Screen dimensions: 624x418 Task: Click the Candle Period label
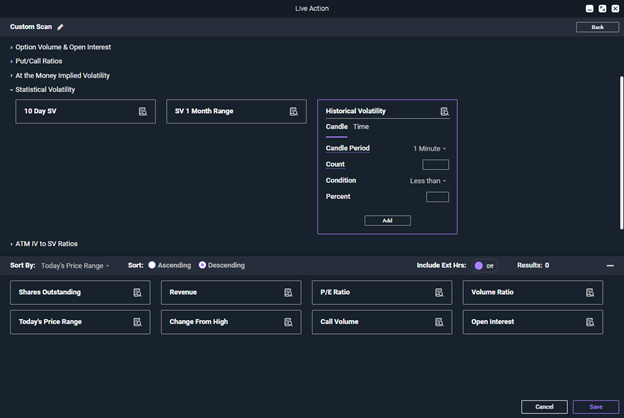[347, 148]
